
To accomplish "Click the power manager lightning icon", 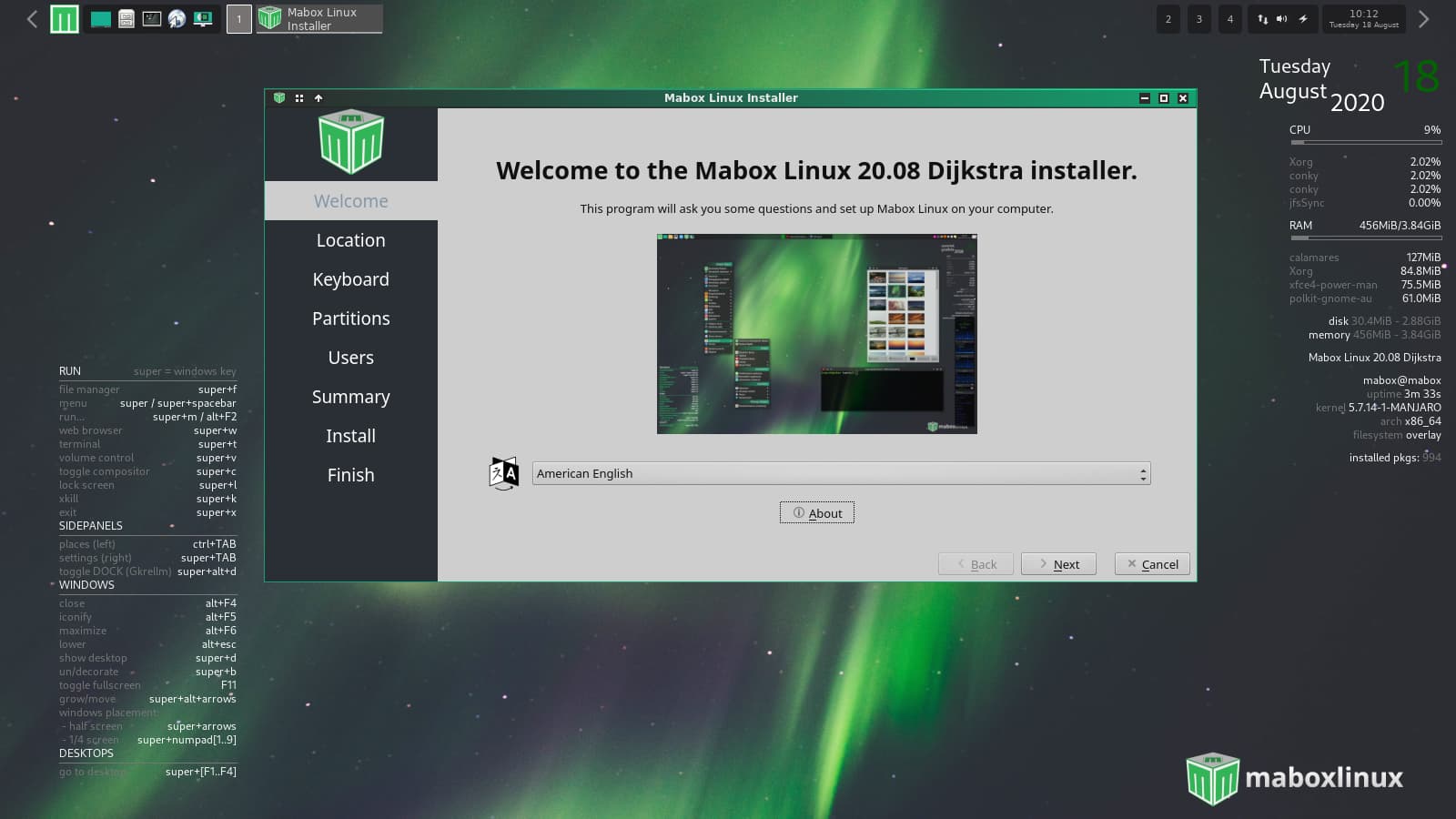I will click(1303, 19).
